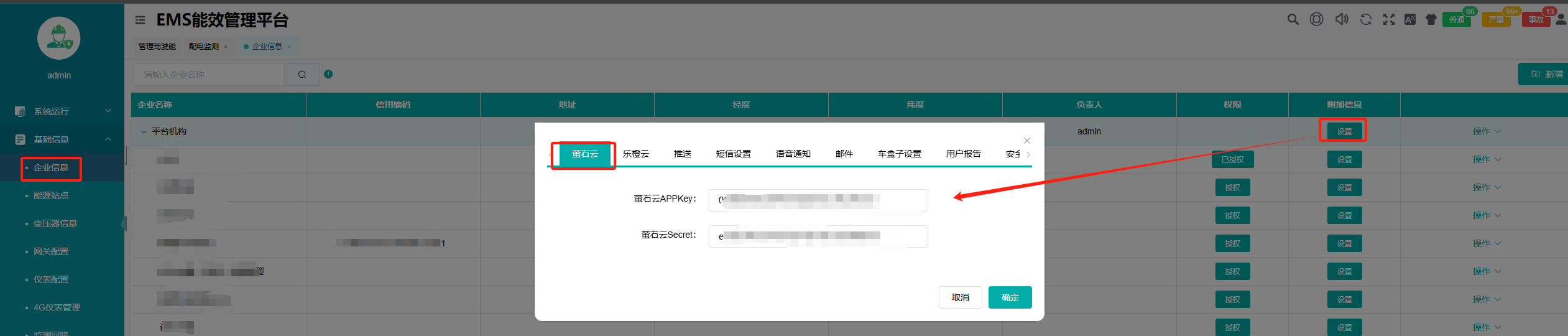This screenshot has height=336, width=1568.
Task: Switch to the 邮件 dialog tab
Action: [844, 154]
